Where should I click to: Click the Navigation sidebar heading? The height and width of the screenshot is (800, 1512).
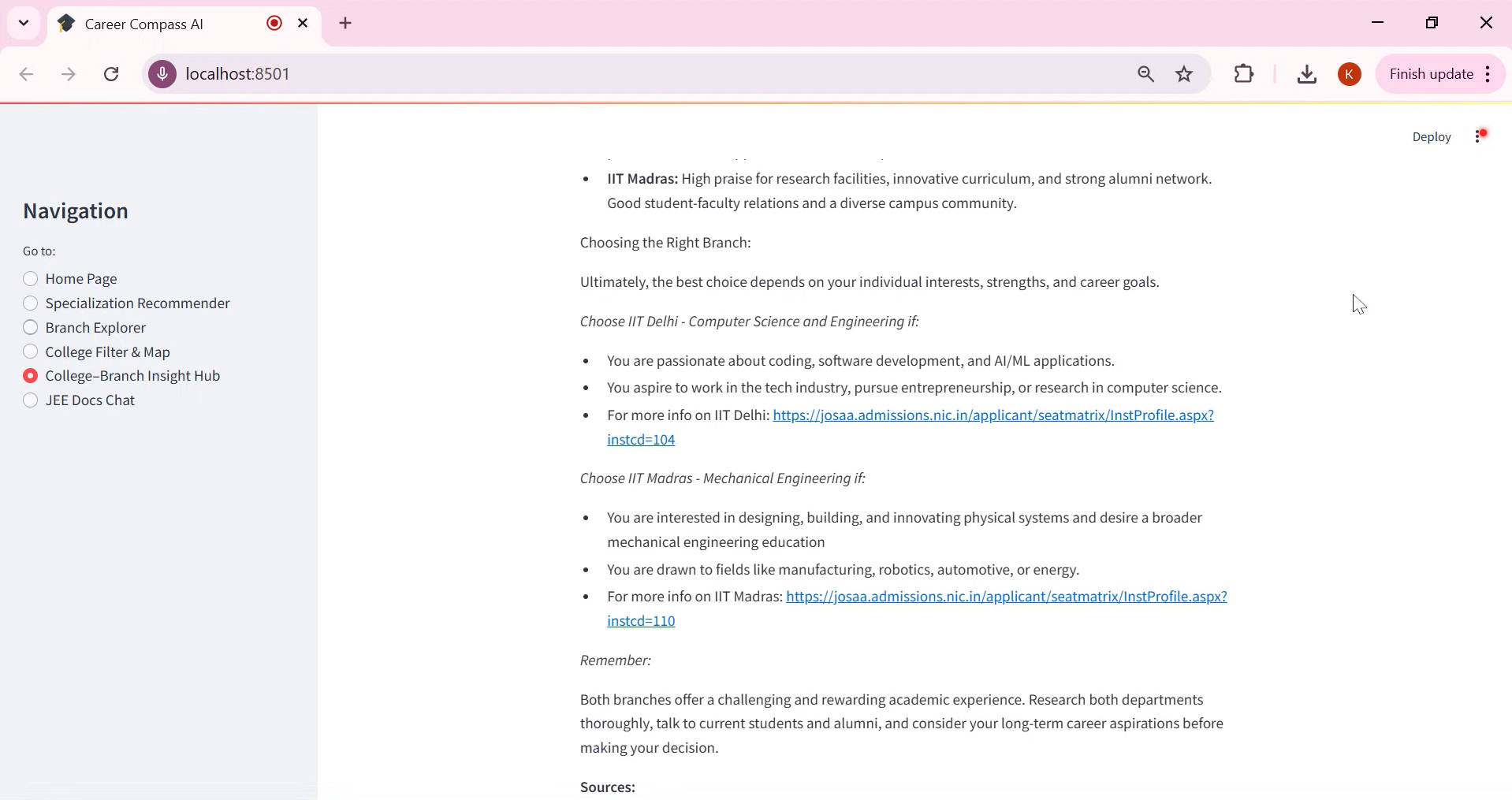click(x=76, y=211)
